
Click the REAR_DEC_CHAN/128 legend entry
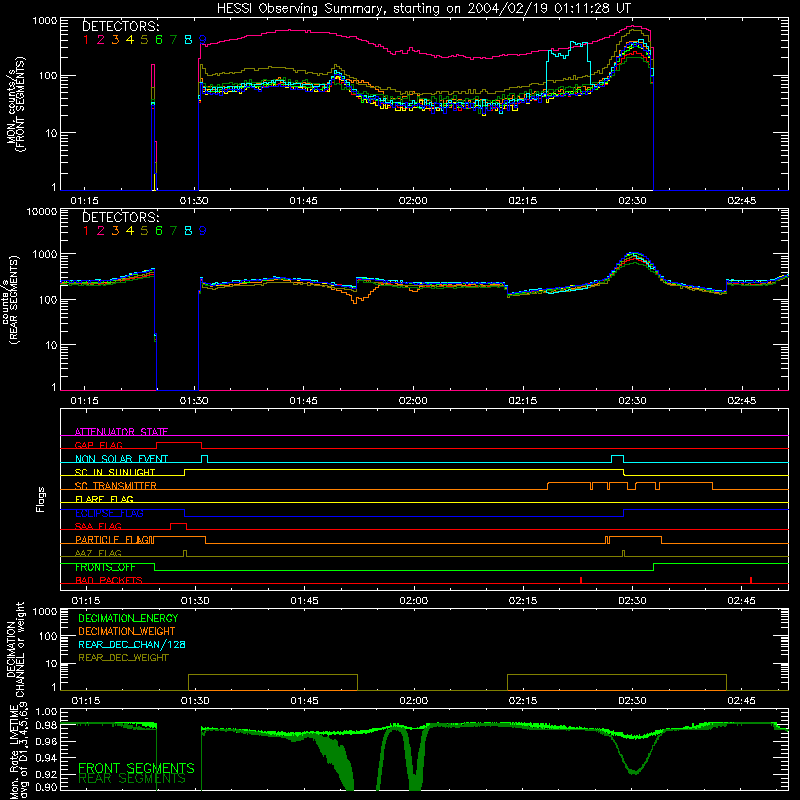(132, 644)
